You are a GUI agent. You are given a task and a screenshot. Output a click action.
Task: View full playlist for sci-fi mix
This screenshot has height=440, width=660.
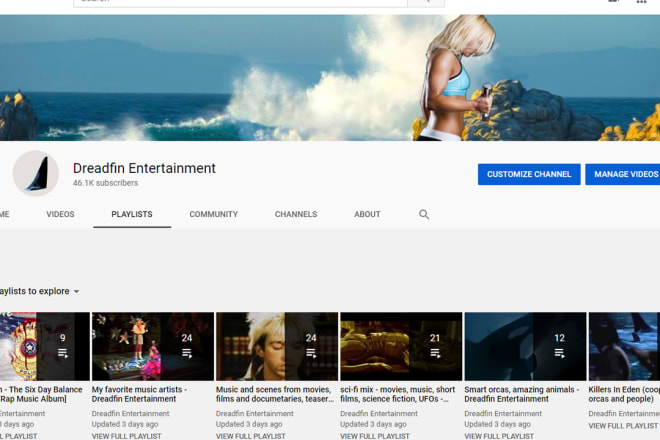tap(375, 436)
